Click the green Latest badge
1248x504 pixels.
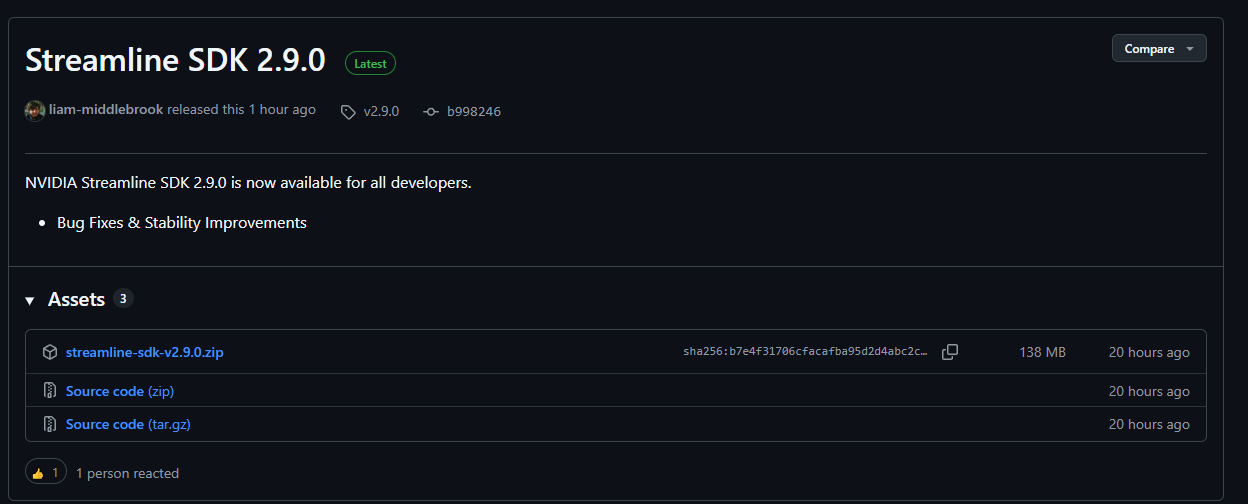click(x=370, y=63)
